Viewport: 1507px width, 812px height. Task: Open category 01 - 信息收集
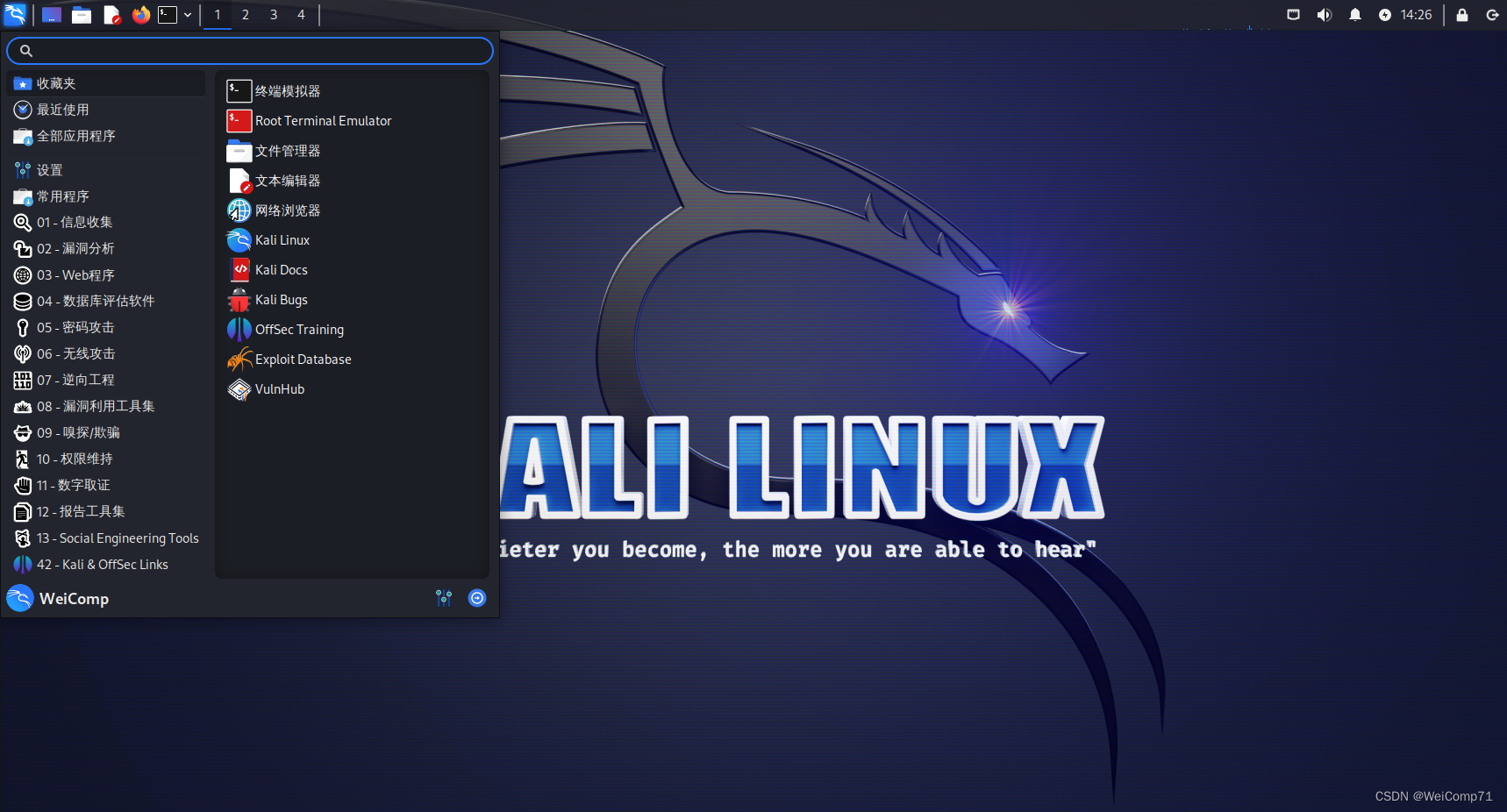click(x=106, y=223)
